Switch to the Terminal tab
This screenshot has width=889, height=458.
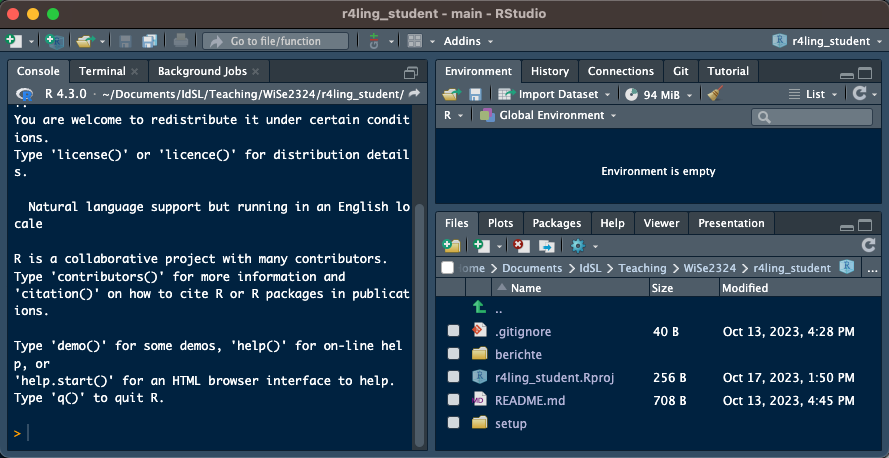click(102, 71)
